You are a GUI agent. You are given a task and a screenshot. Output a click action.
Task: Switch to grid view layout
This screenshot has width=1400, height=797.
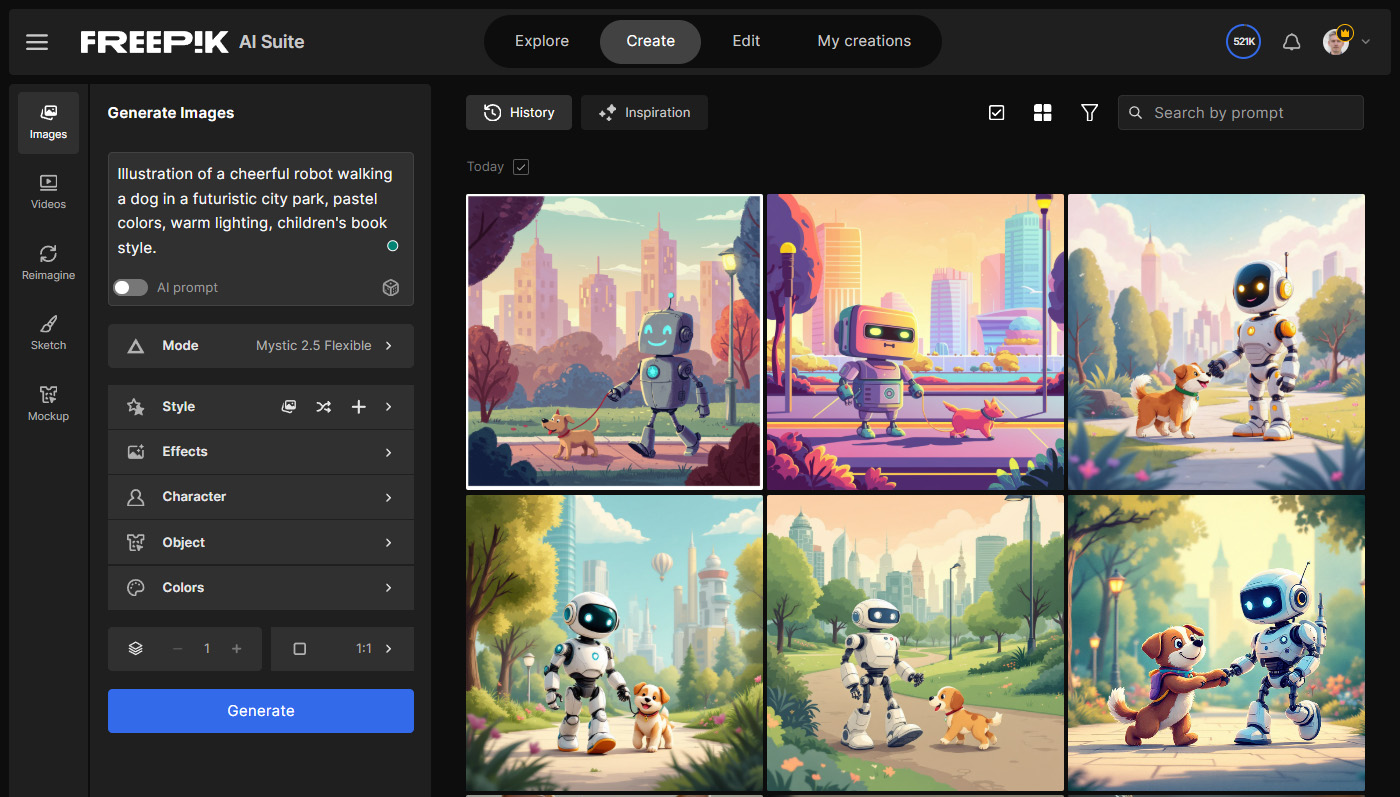(x=1042, y=113)
